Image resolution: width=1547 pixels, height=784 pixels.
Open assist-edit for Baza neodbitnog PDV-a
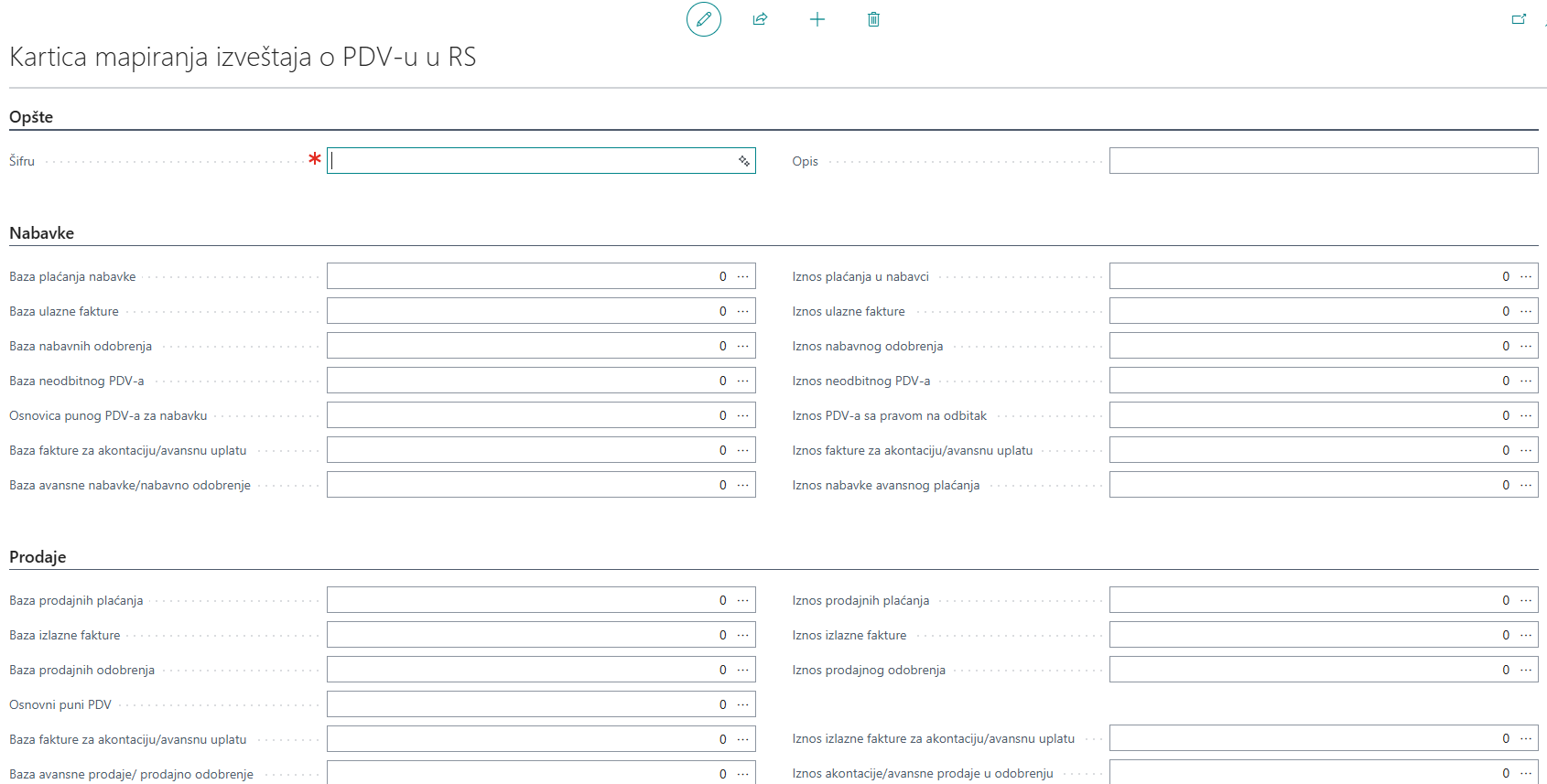[x=742, y=381]
